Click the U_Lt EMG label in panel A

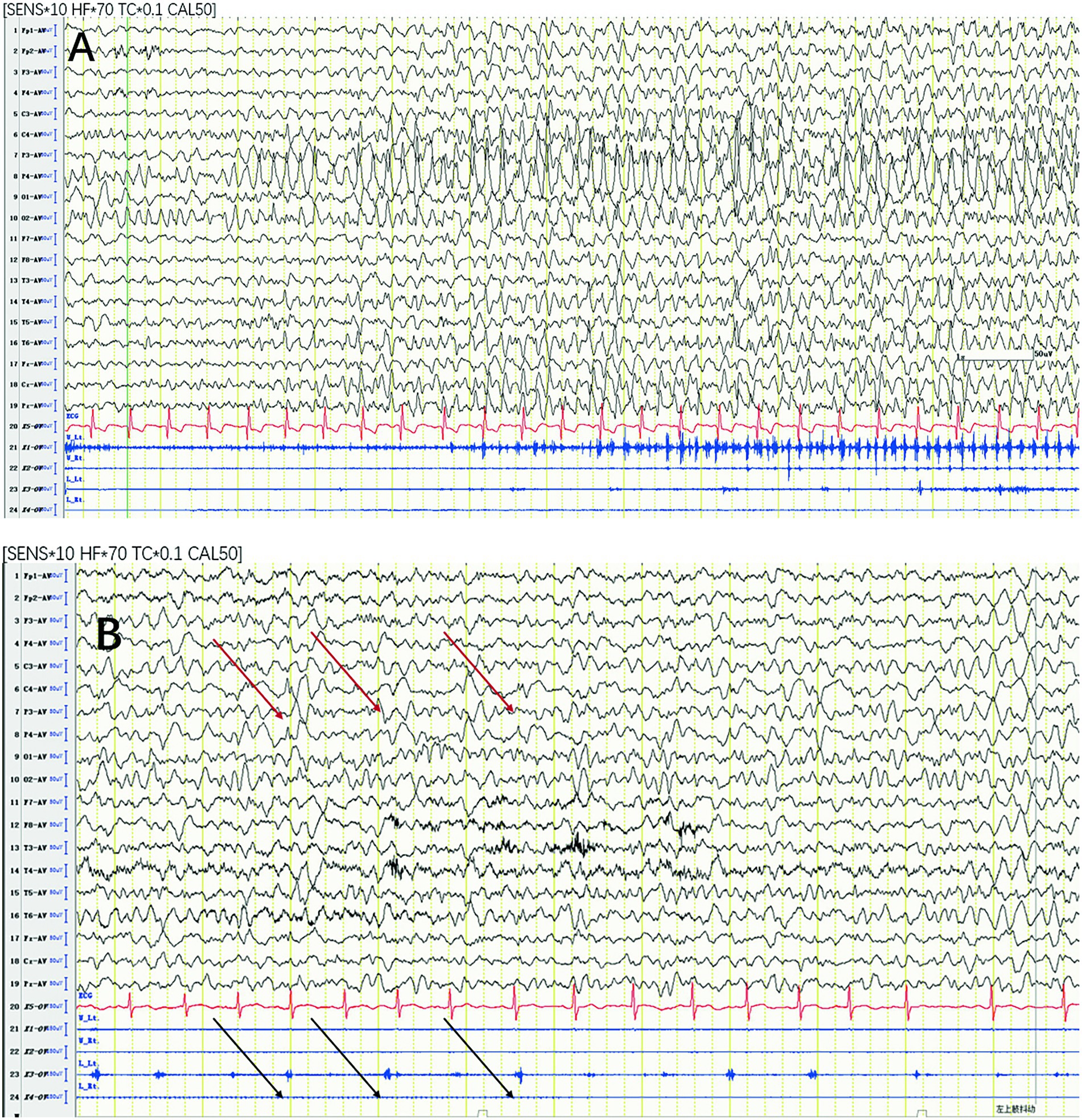point(75,437)
